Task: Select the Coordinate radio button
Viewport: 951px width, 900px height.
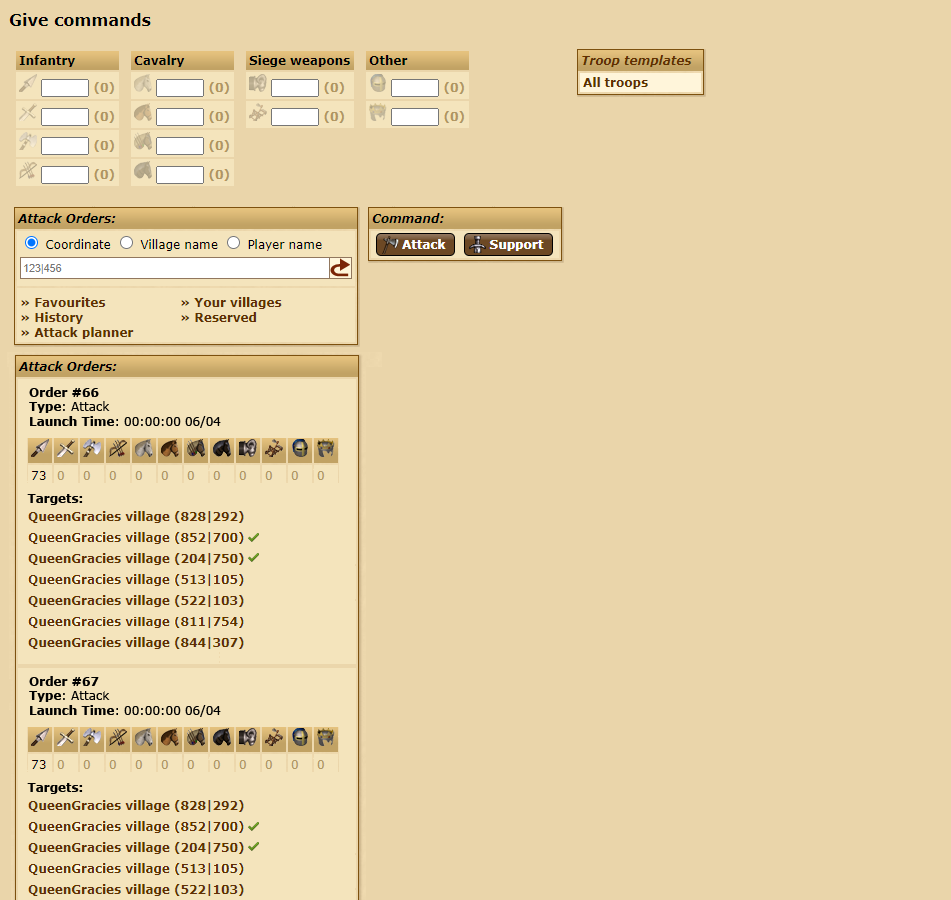Action: (30, 242)
